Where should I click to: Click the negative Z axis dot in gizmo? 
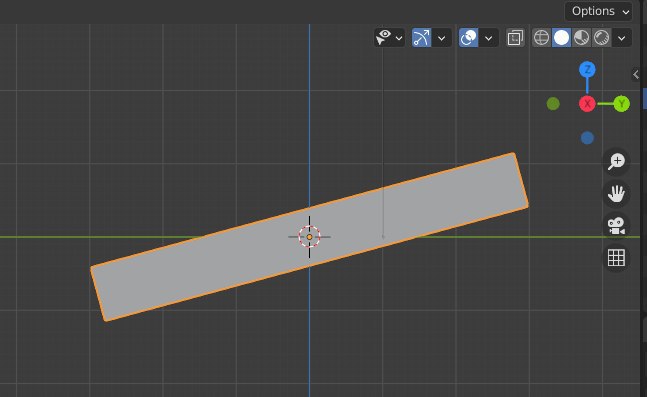[x=587, y=138]
